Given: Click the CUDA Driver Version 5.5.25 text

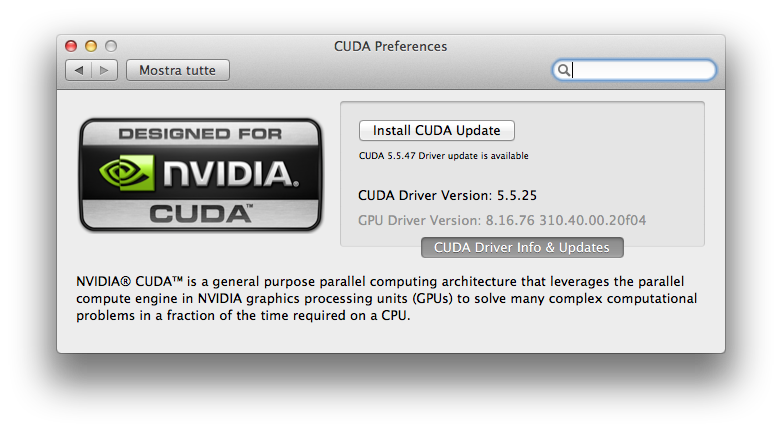Looking at the screenshot, I should (x=447, y=196).
